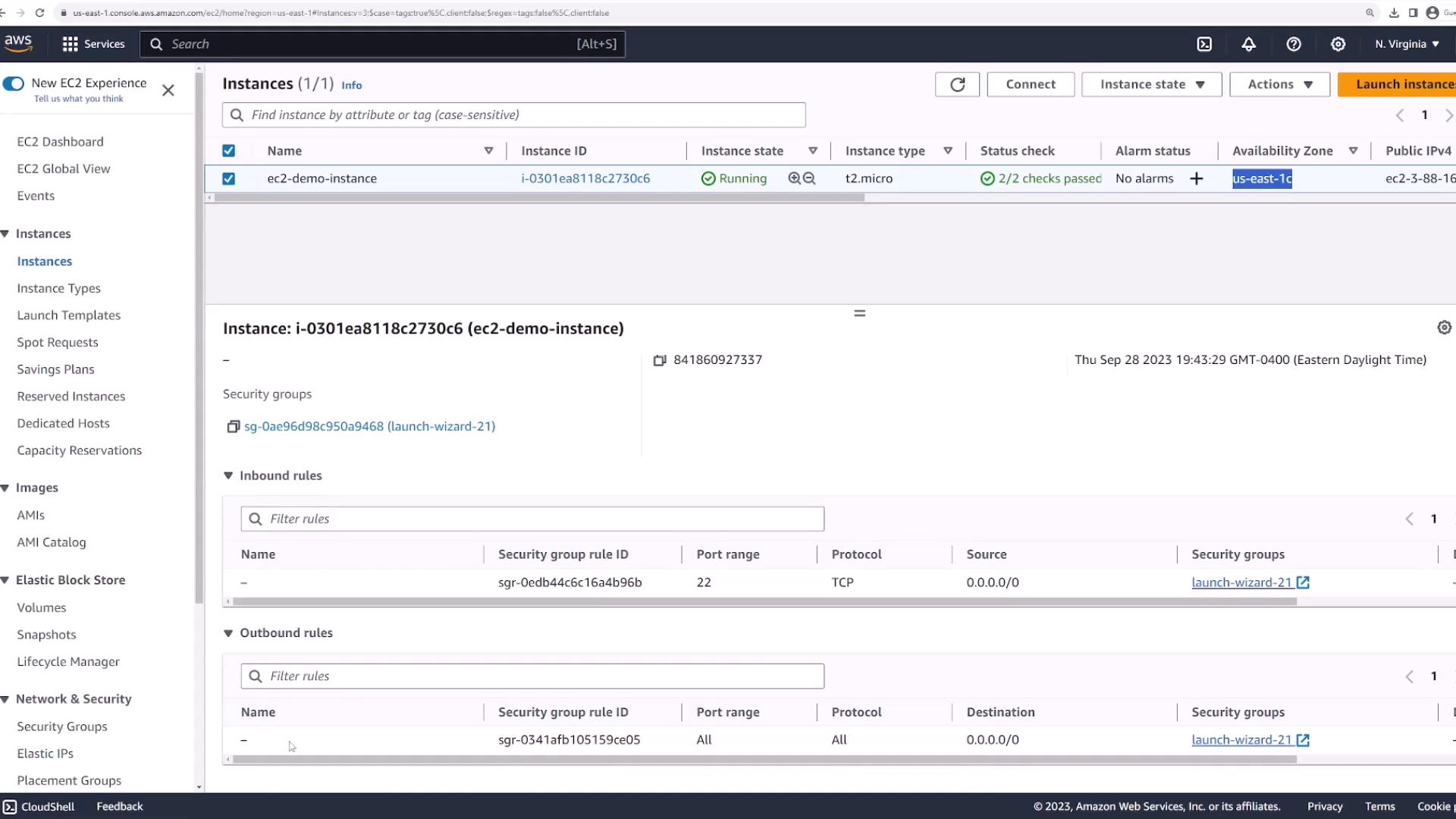The width and height of the screenshot is (1456, 819).
Task: Click the zoom-in icon beside Running state
Action: coord(794,178)
